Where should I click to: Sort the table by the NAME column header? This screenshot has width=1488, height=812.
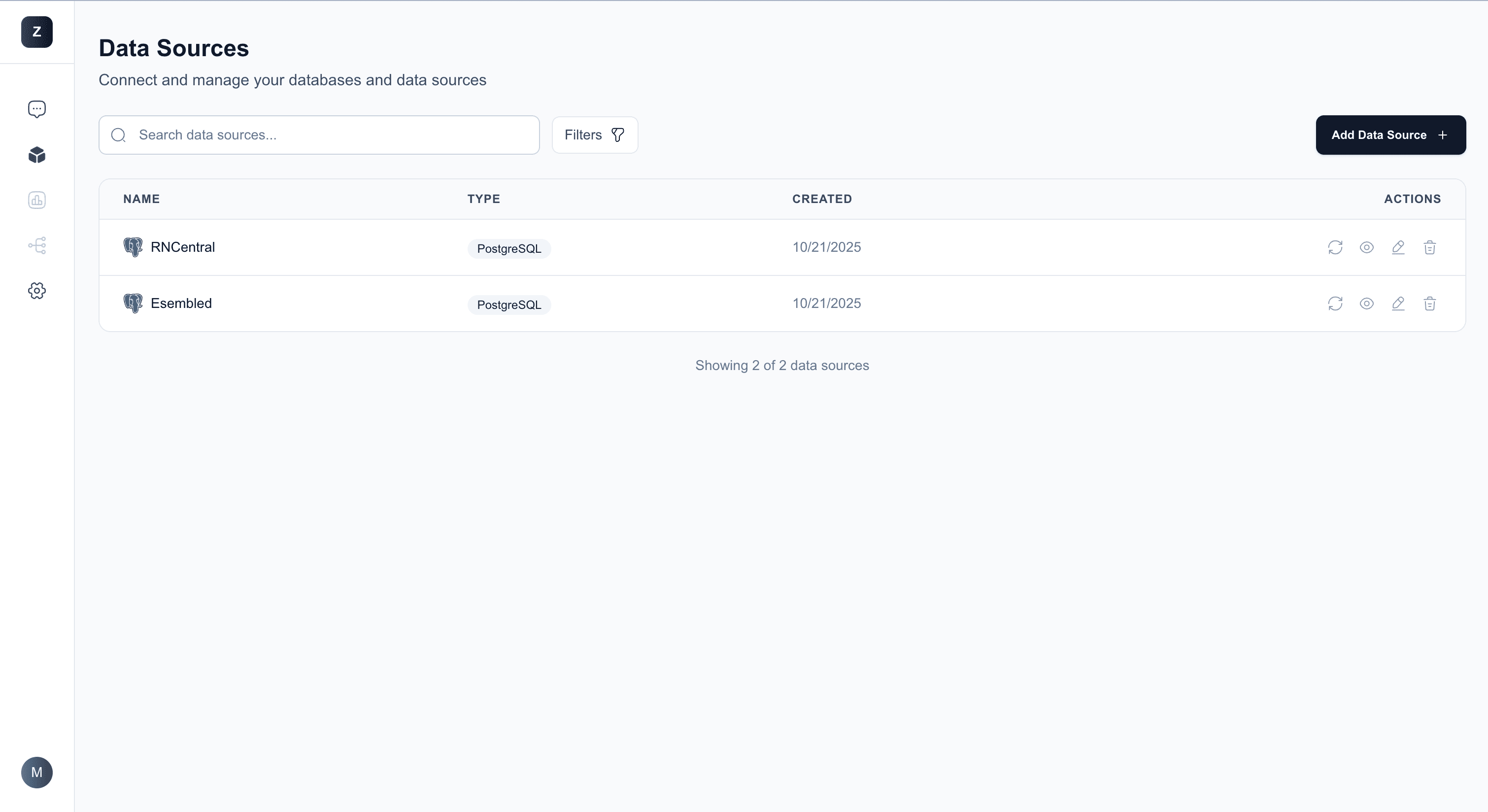click(141, 199)
